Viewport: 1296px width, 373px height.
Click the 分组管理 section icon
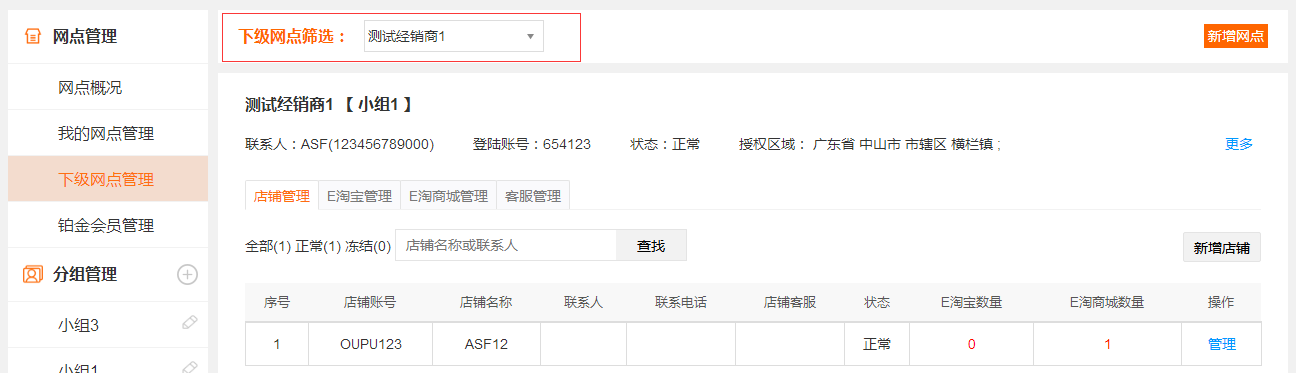click(33, 274)
